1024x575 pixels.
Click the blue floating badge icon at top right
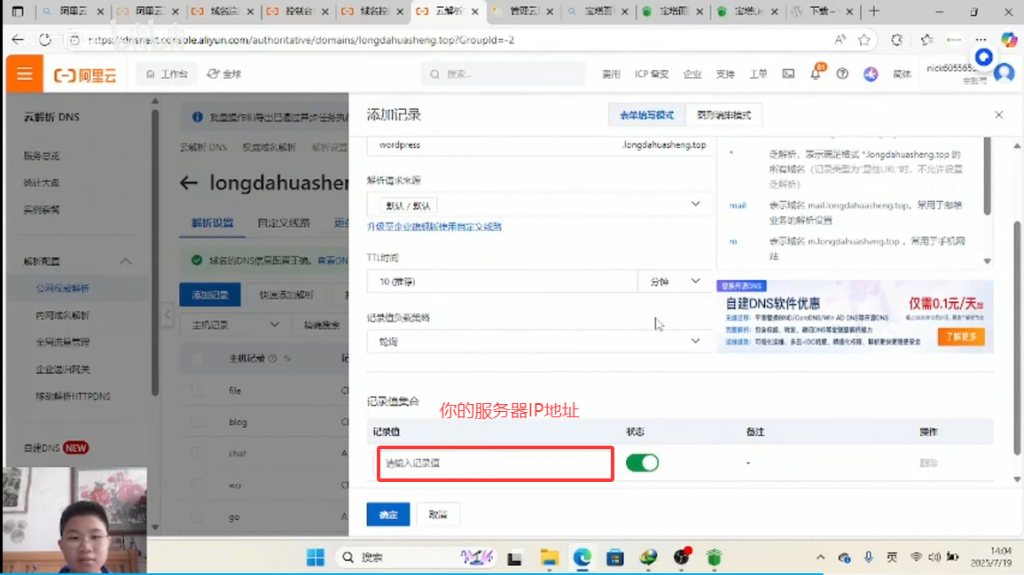984,57
